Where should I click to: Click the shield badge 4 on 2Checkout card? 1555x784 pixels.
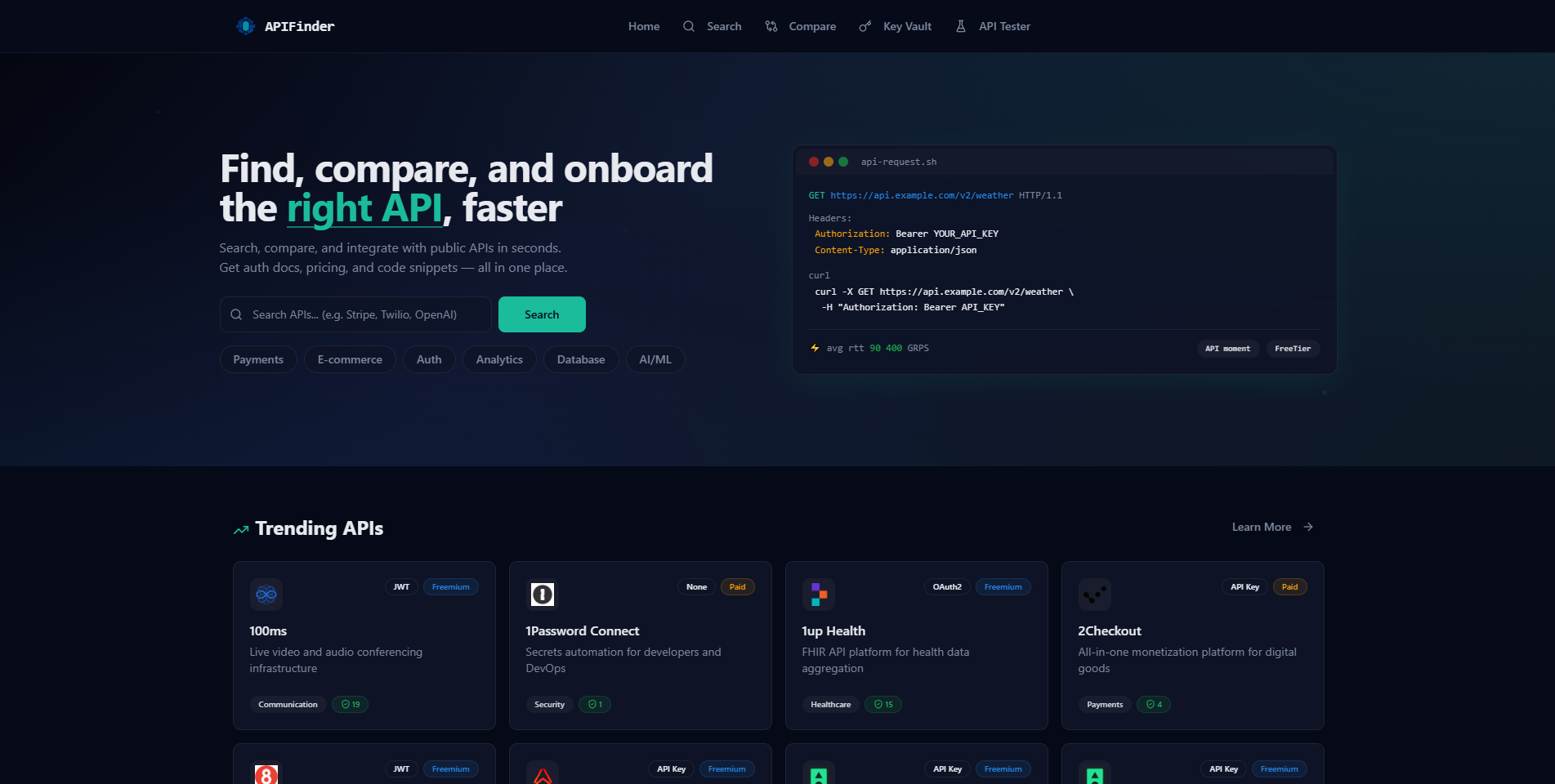pos(1154,704)
